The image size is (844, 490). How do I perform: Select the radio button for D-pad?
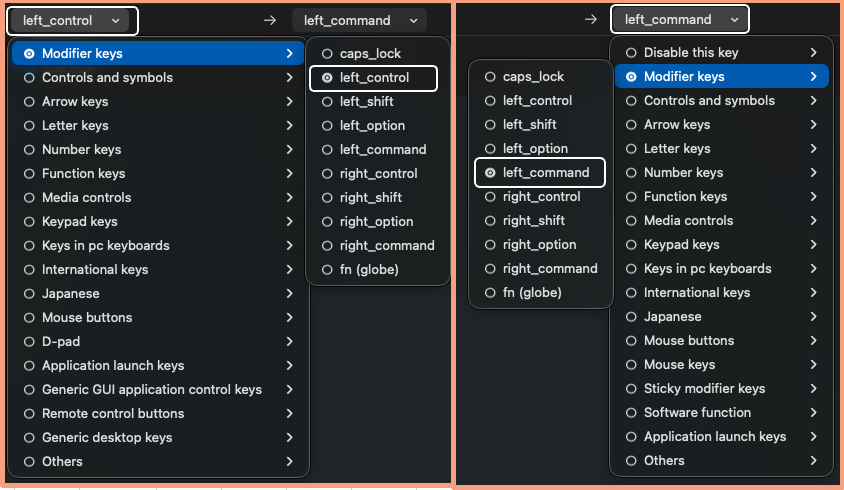click(x=28, y=341)
